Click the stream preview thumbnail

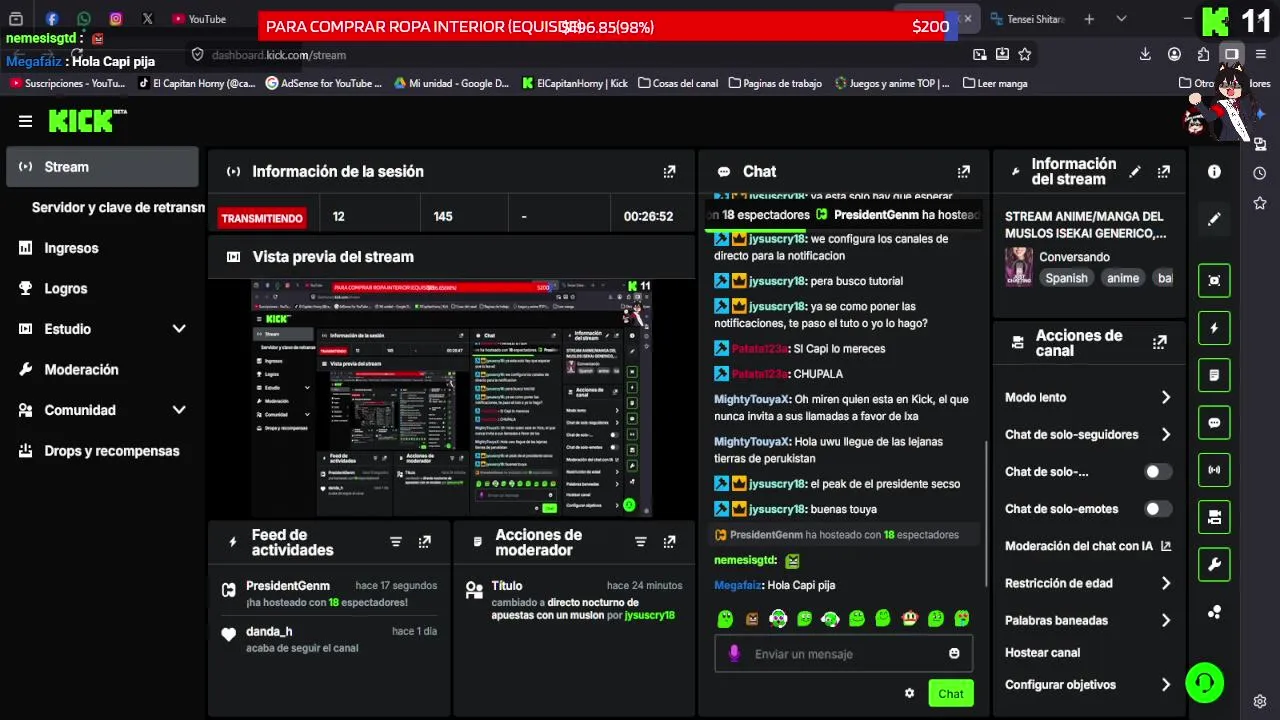[451, 398]
